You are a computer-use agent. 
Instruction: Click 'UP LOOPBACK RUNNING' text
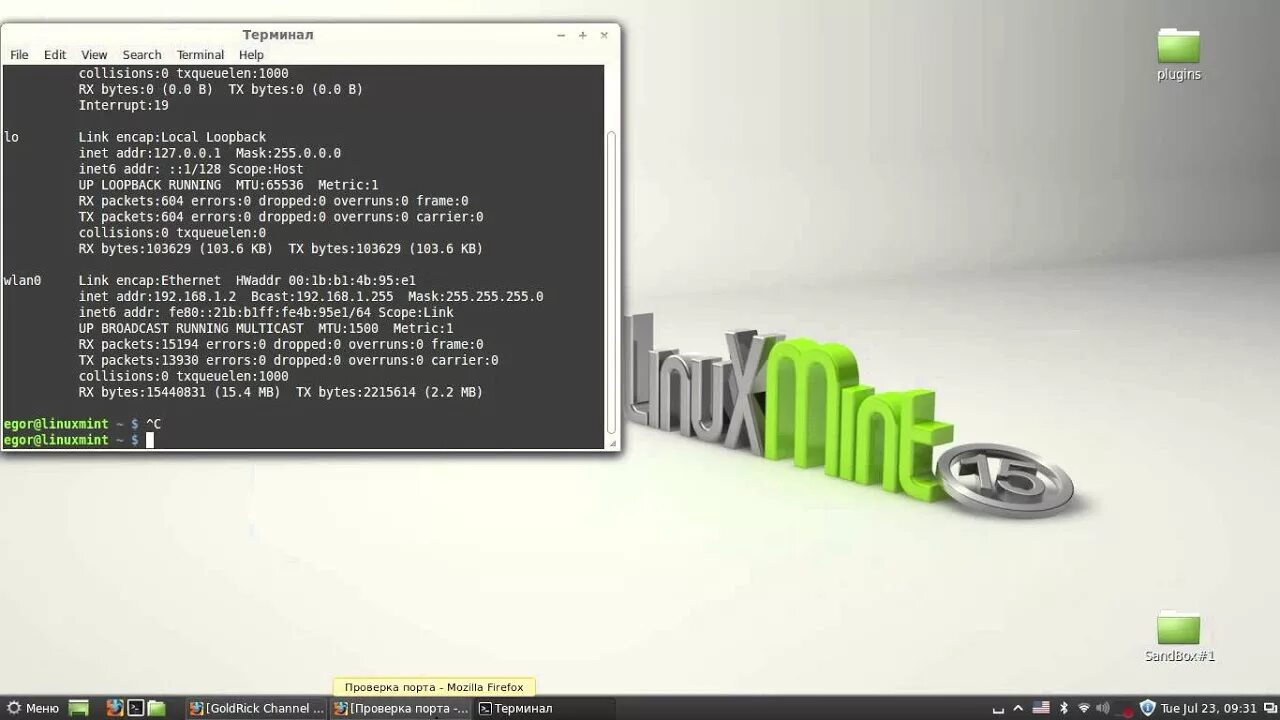coord(150,185)
